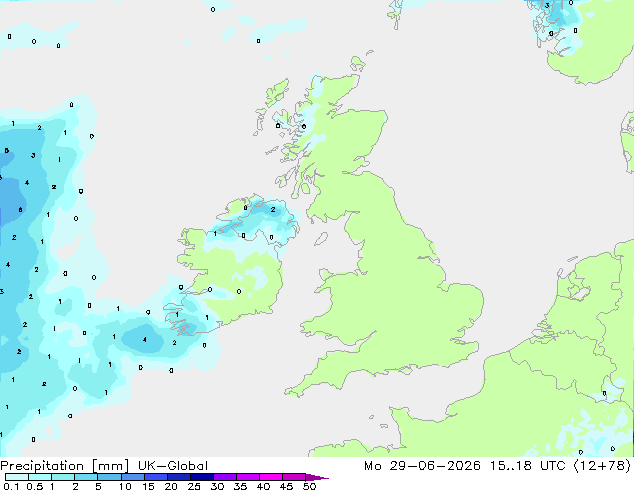Viewport: 634px width, 490px height.
Task: Pick the 10–15 mm legend swatch
Action: [x=133, y=477]
